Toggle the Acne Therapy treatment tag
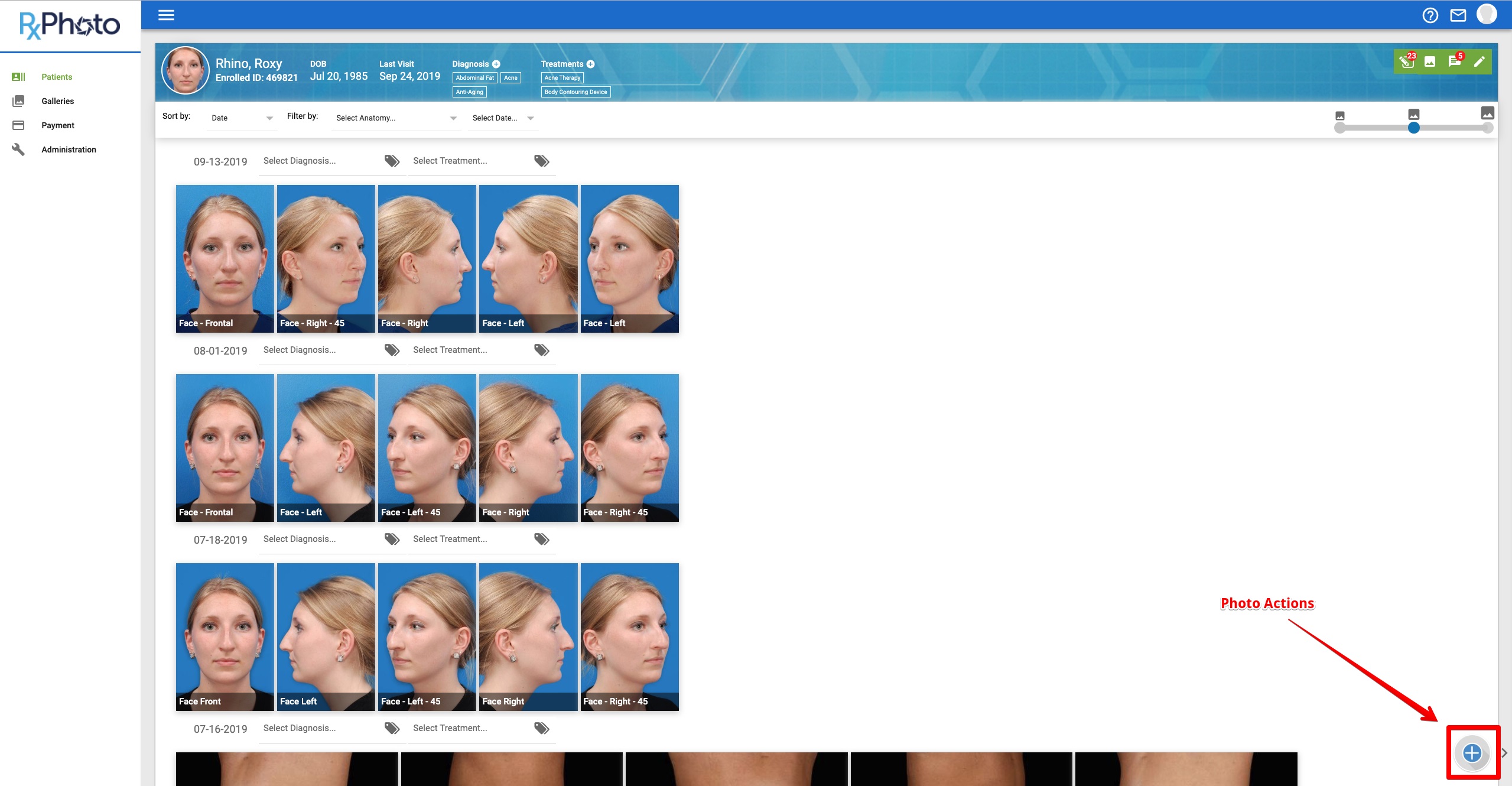The width and height of the screenshot is (1512, 786). pos(561,77)
